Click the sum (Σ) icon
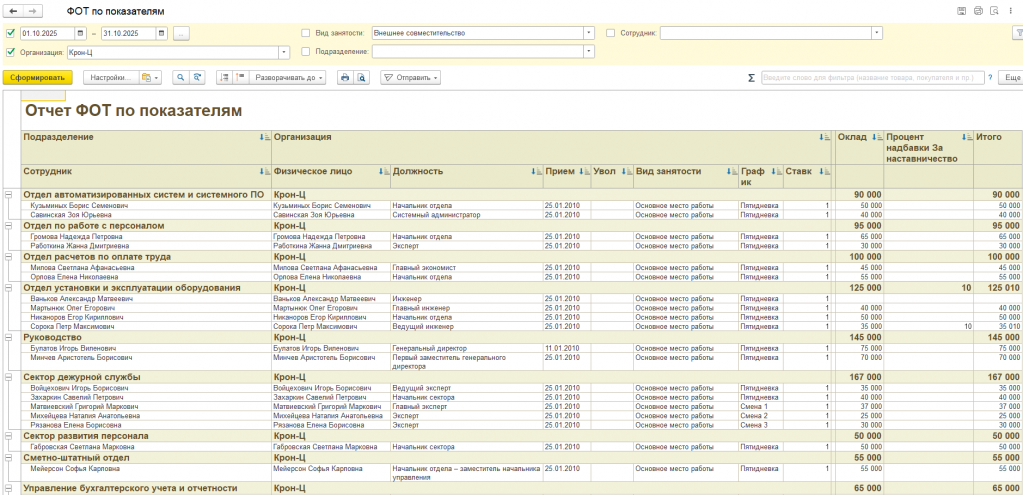1023x495 pixels. tap(751, 77)
